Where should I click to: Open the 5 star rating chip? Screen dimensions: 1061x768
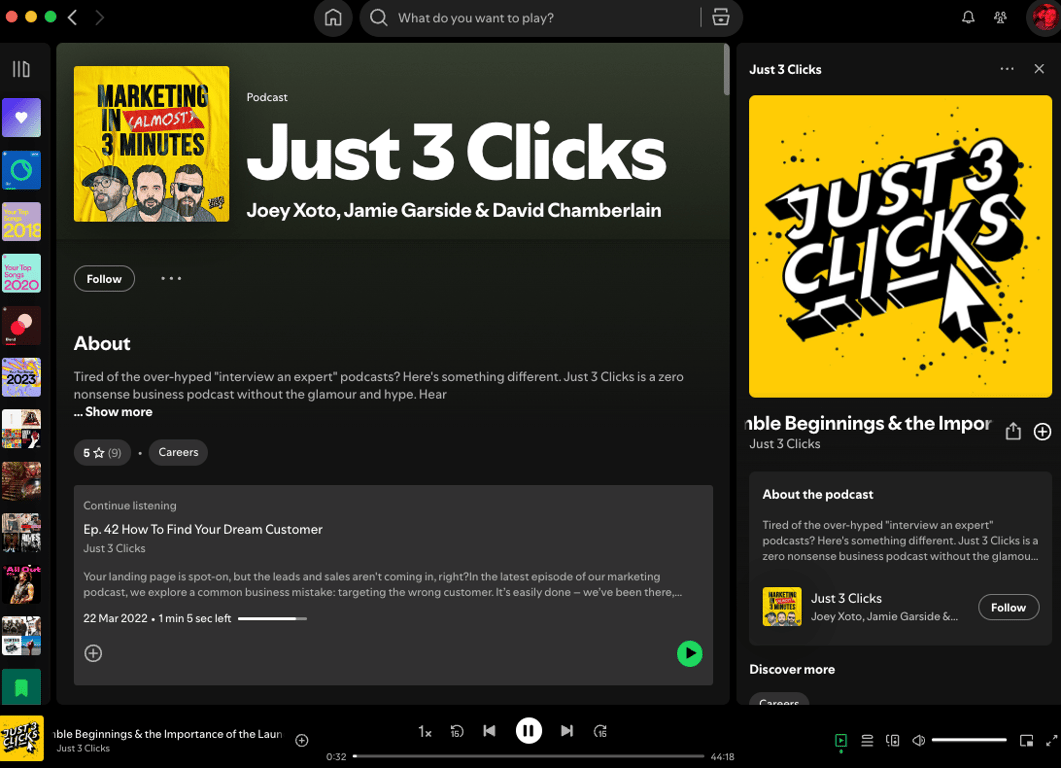tap(102, 453)
